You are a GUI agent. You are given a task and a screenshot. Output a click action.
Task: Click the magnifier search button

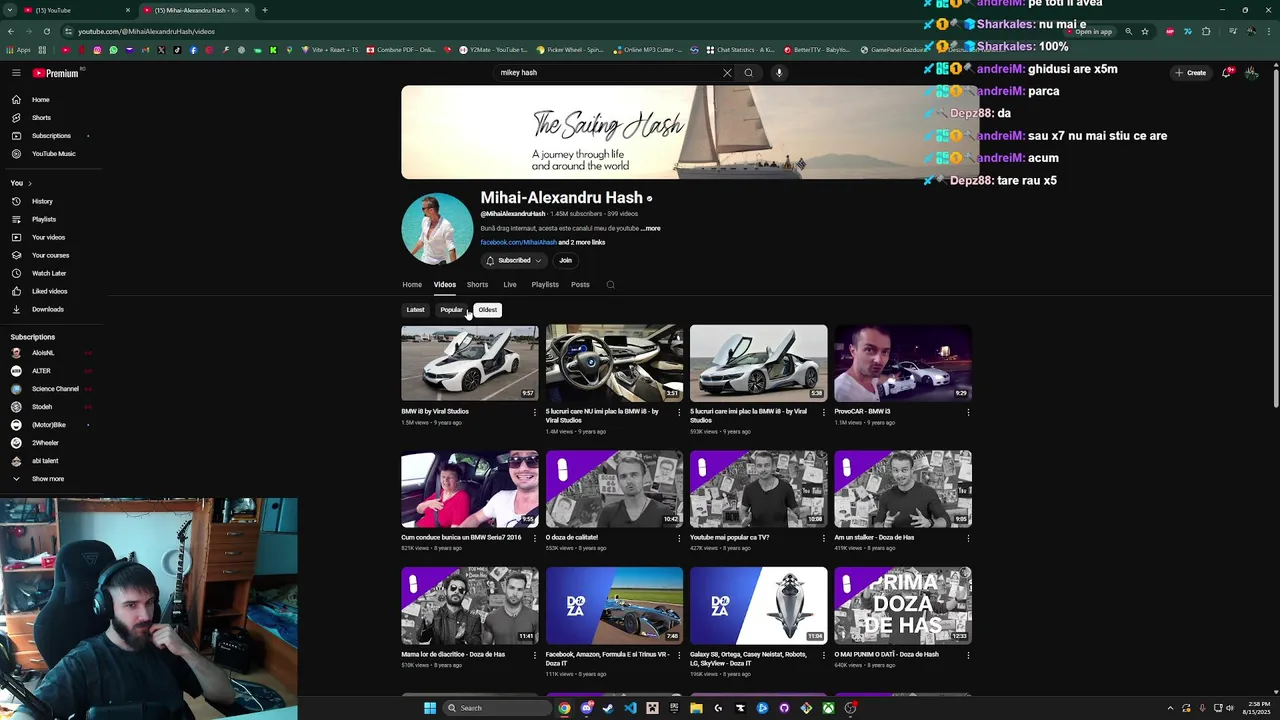[748, 73]
